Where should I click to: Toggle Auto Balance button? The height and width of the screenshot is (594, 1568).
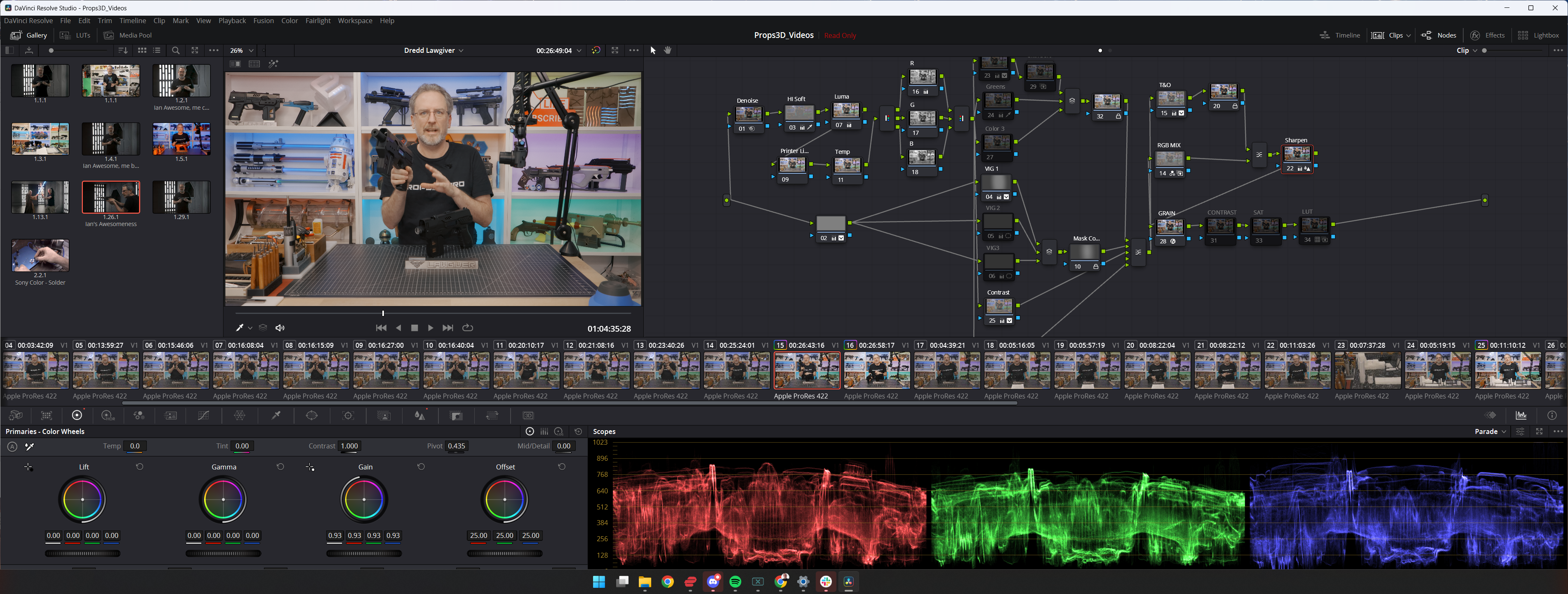click(12, 446)
